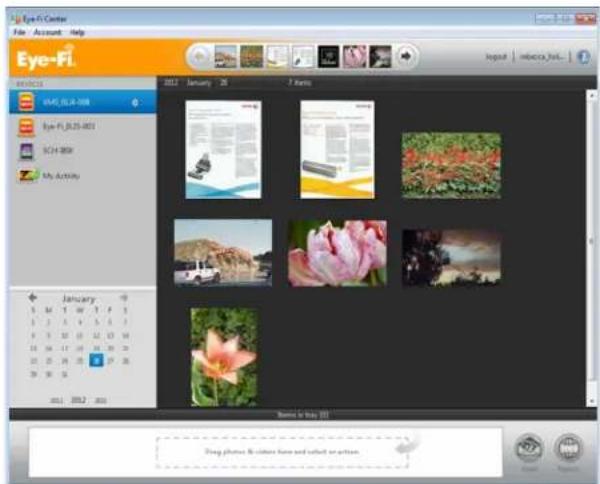Go to next month in calendar
Image resolution: width=600 pixels, height=484 pixels.
124,298
